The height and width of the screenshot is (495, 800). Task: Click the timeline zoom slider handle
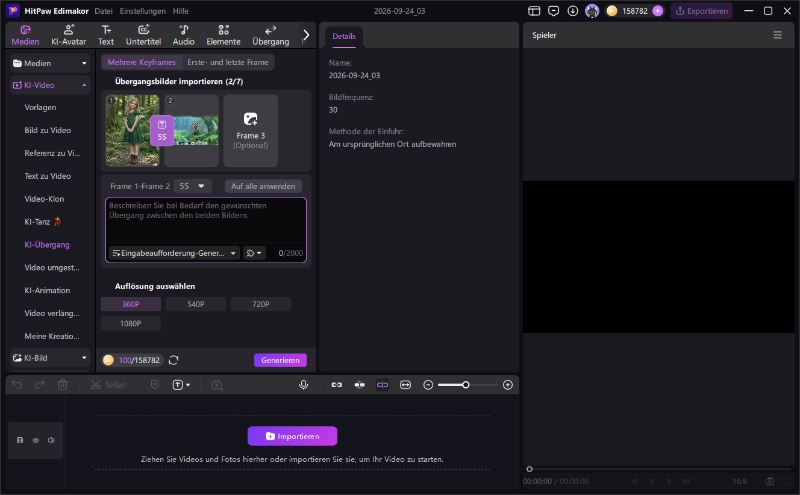(465, 385)
